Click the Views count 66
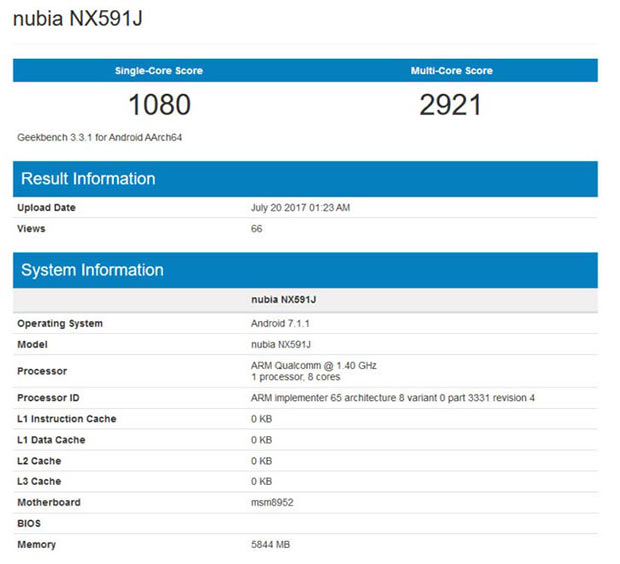The image size is (620, 564). 257,229
